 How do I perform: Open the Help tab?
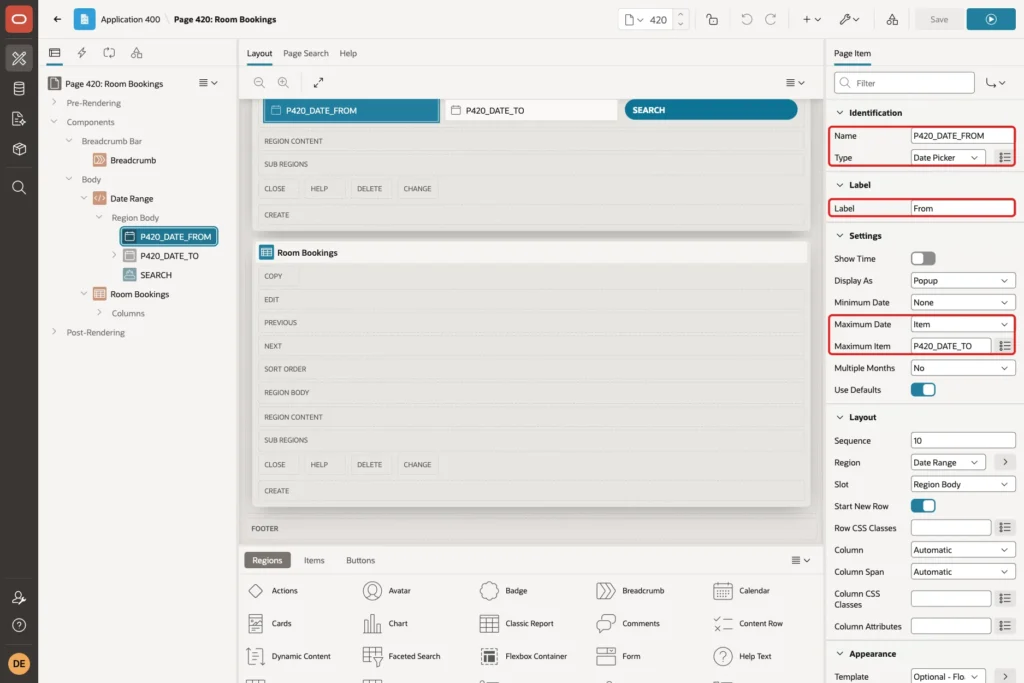click(x=348, y=54)
